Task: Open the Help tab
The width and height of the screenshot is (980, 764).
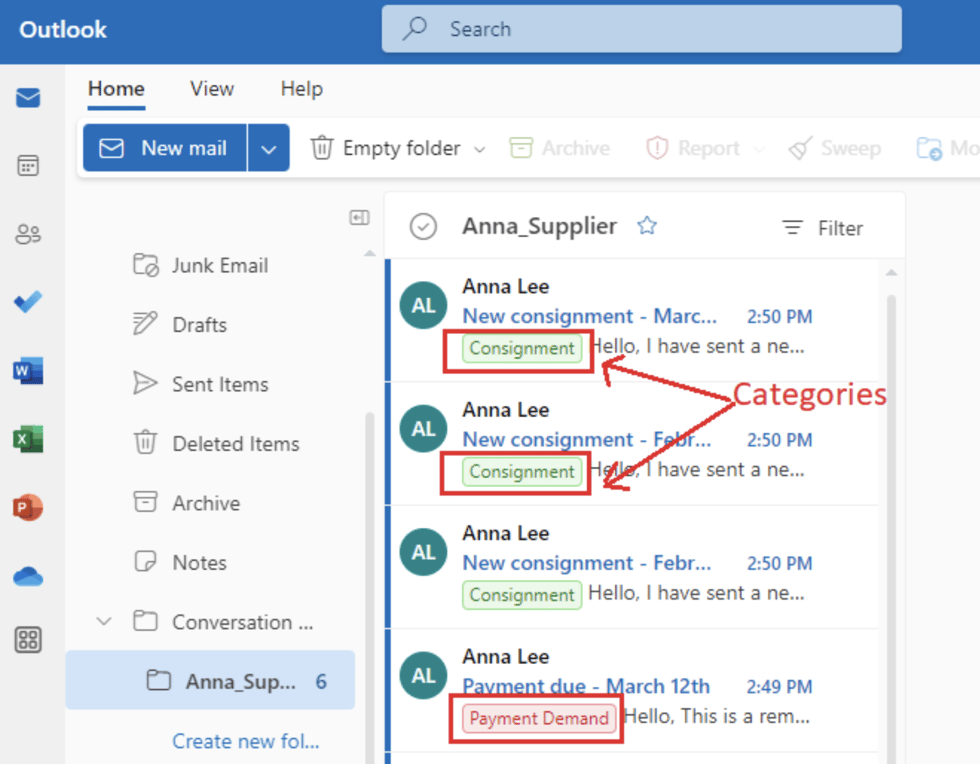Action: (x=301, y=89)
